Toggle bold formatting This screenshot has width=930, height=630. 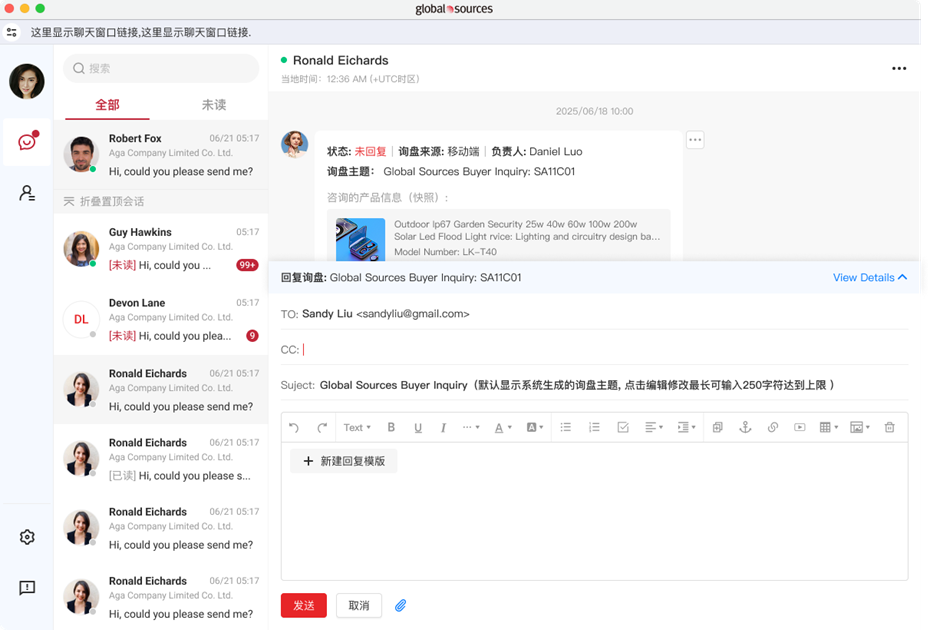[391, 427]
